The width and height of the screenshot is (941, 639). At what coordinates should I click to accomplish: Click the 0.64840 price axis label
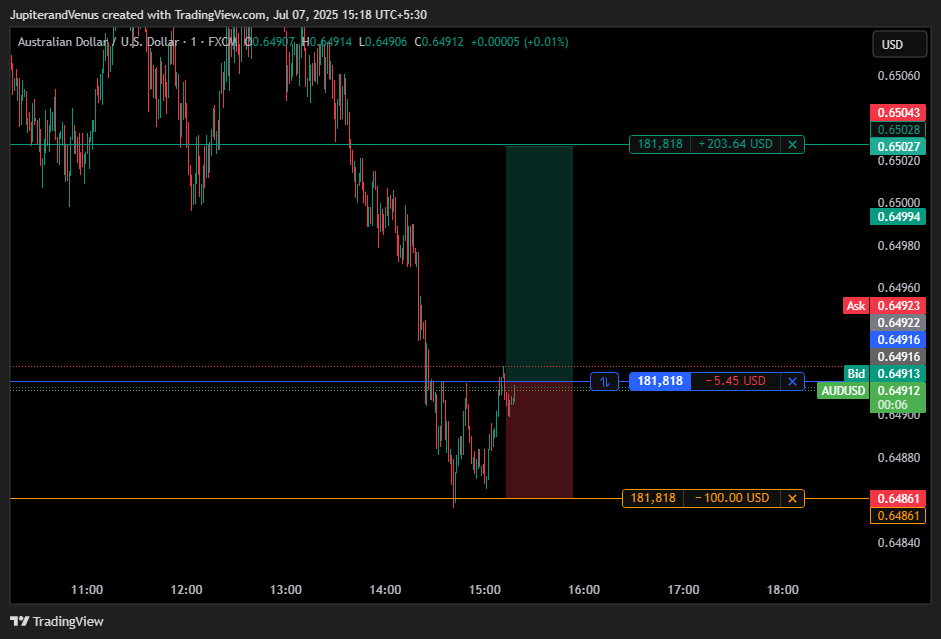(898, 543)
